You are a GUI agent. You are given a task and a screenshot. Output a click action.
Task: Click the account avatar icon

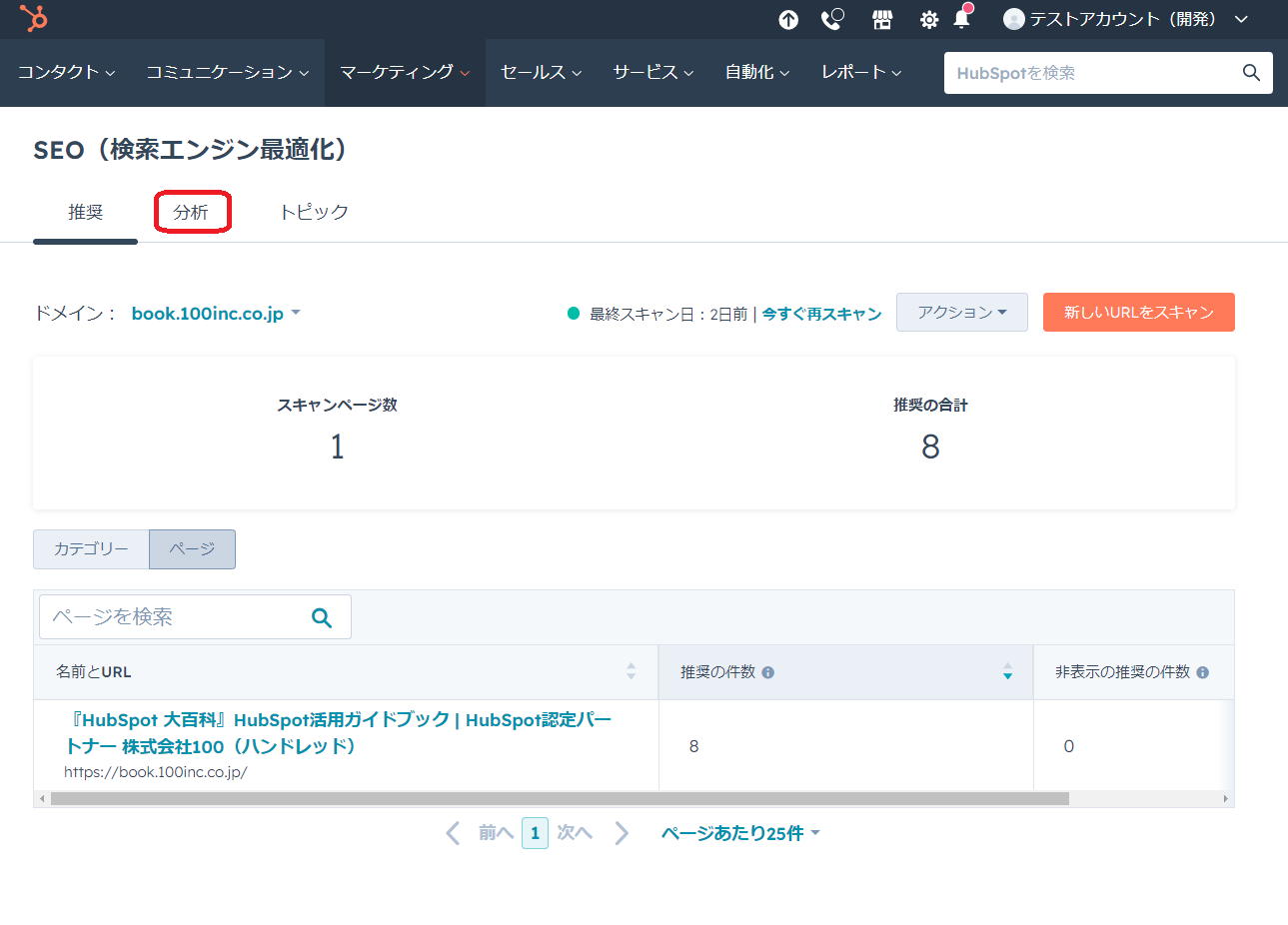tap(1014, 19)
